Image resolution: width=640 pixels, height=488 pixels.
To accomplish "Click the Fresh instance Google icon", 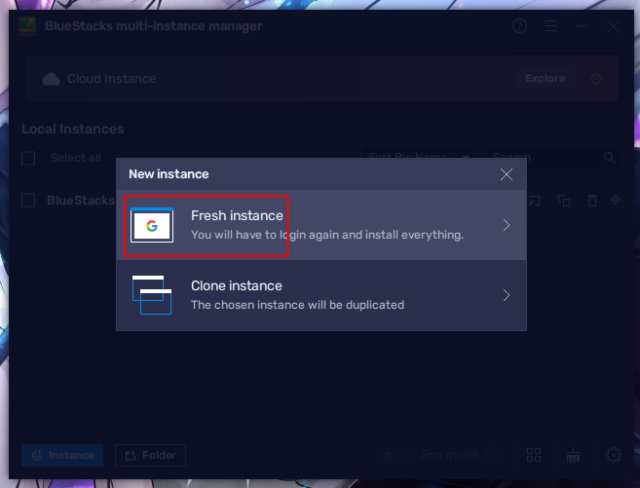I will pos(152,226).
